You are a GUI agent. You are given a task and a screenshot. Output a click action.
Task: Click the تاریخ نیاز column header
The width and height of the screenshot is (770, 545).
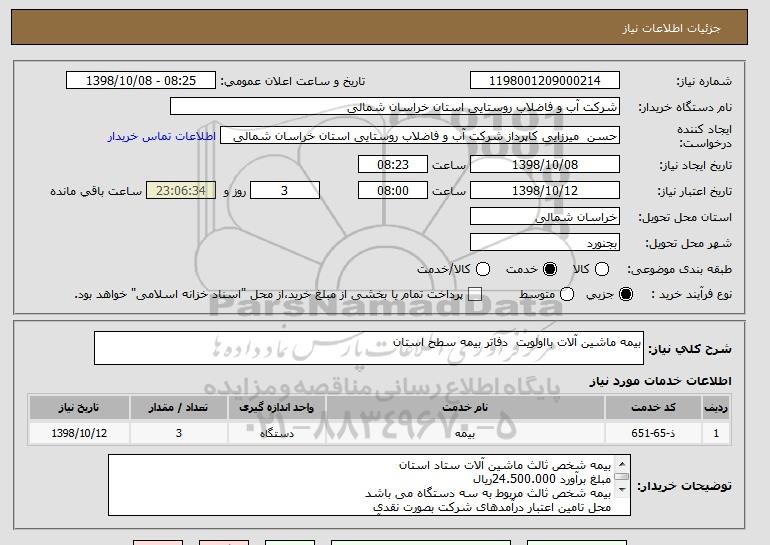(x=79, y=408)
